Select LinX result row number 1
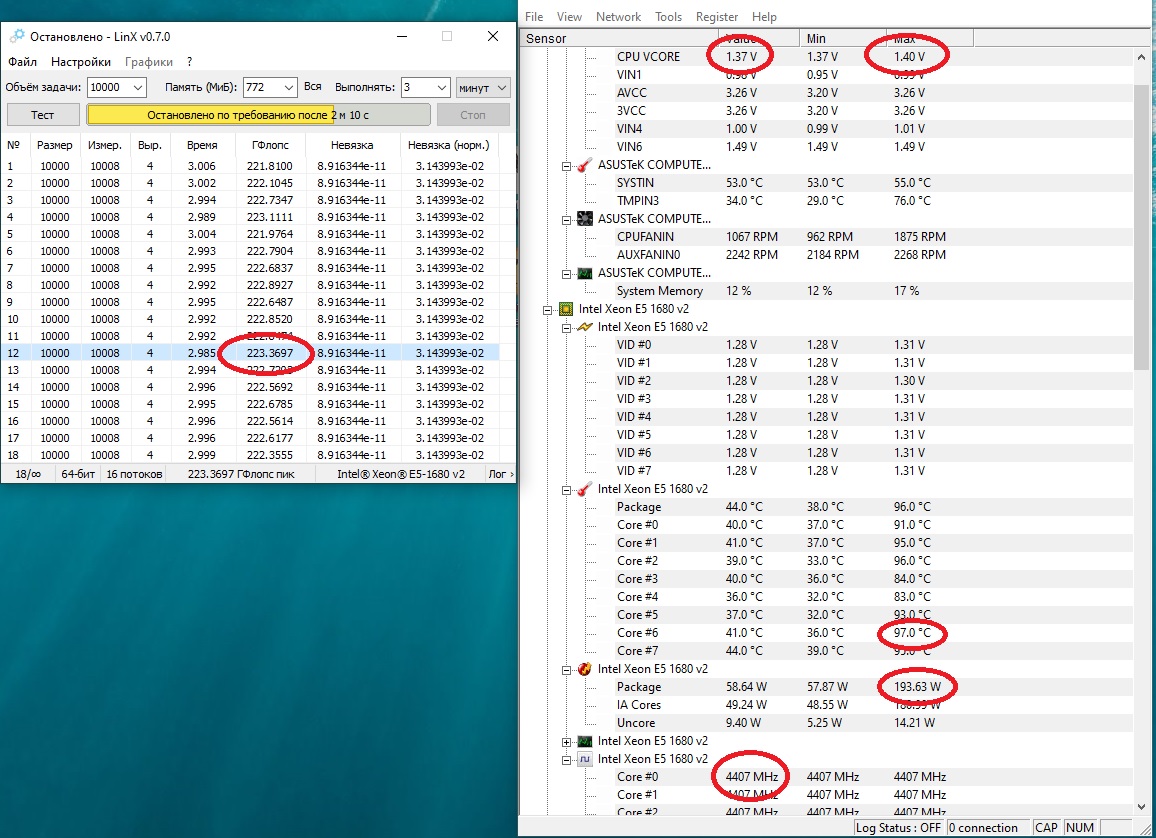The width and height of the screenshot is (1156, 838). (x=251, y=166)
